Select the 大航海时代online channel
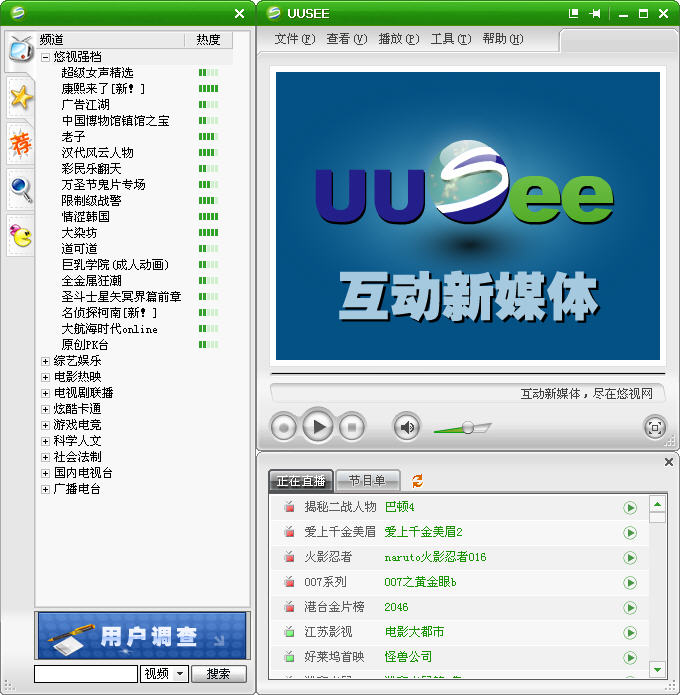Viewport: 680px width, 695px height. [x=109, y=329]
